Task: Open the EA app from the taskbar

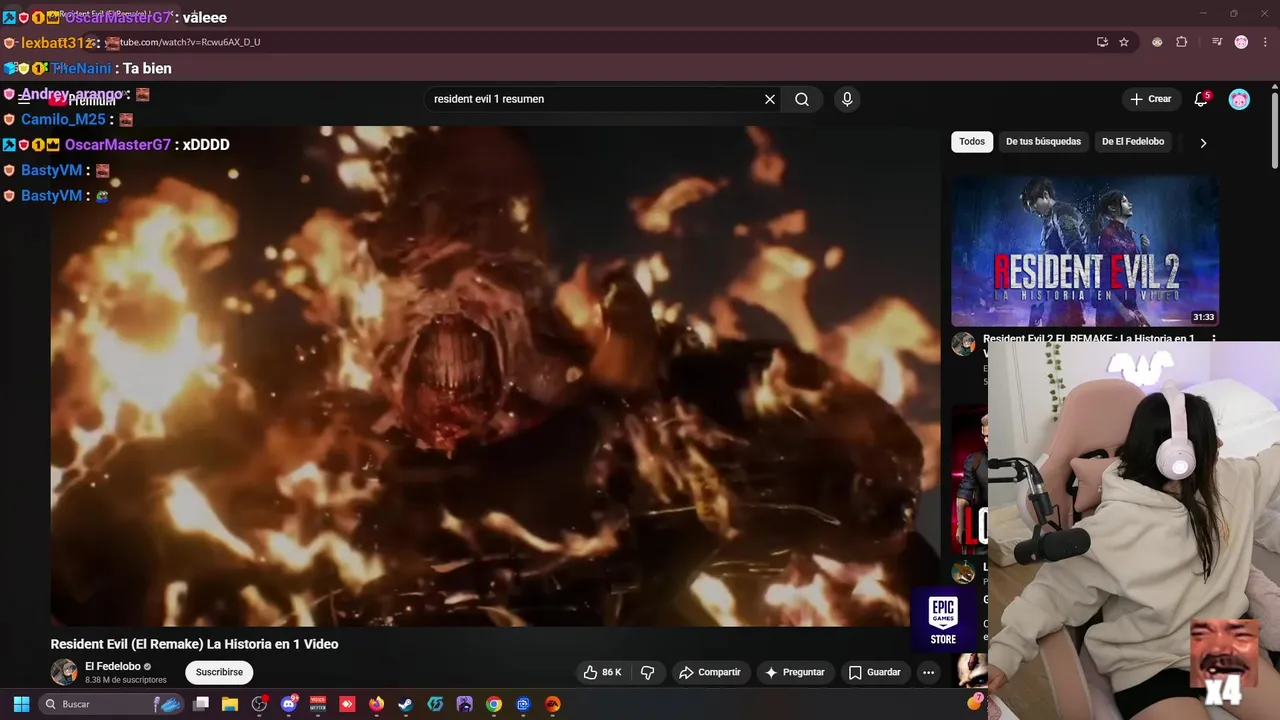Action: click(x=553, y=704)
